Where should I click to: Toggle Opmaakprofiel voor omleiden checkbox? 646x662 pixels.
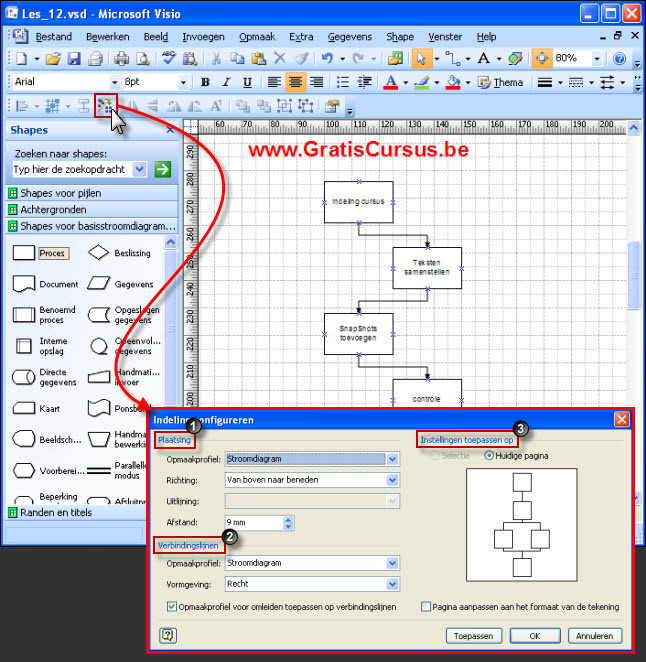coord(172,607)
